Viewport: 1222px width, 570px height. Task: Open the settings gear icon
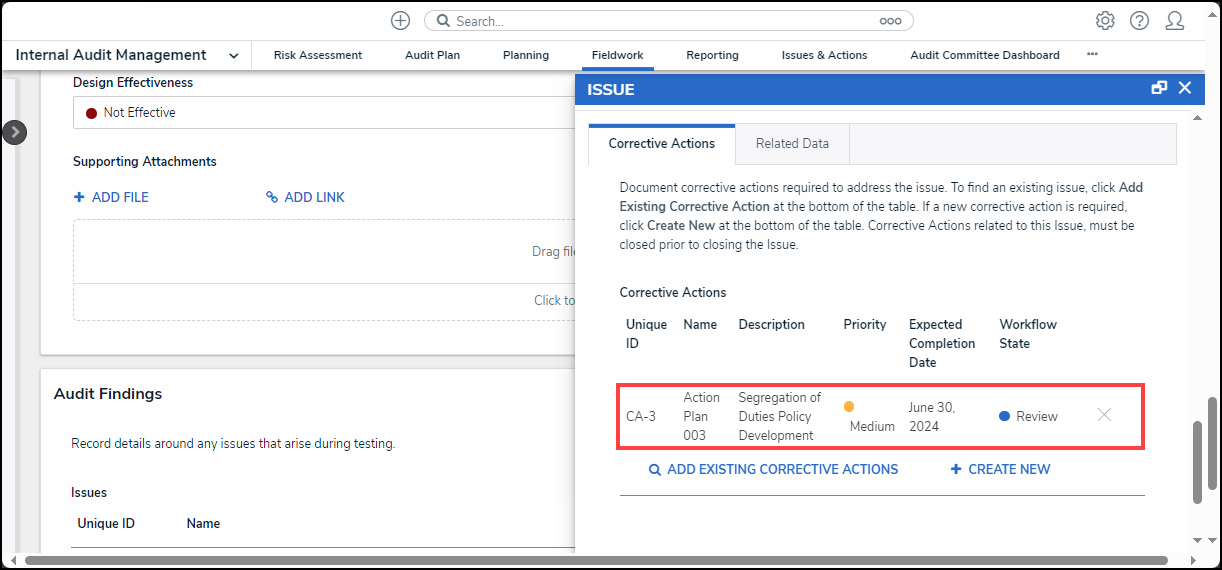coord(1105,21)
